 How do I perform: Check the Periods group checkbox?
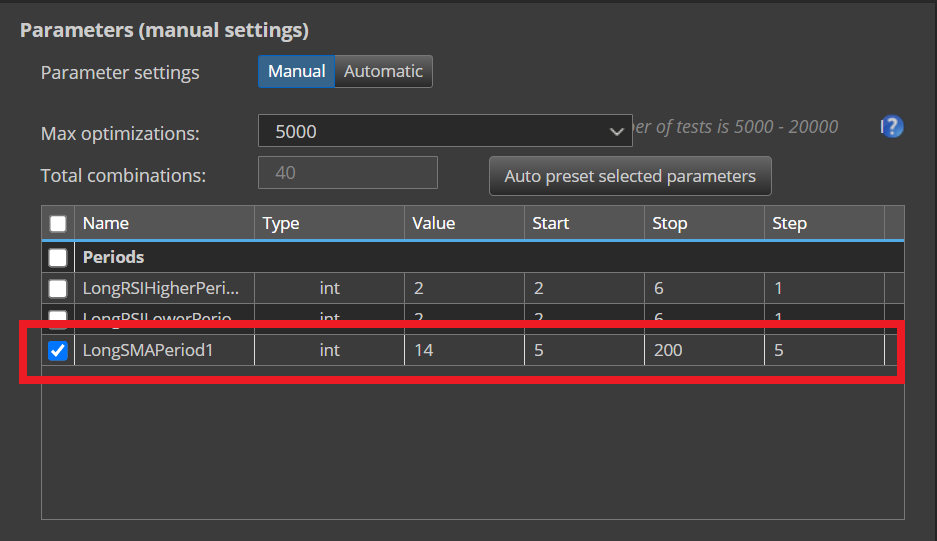tap(58, 257)
